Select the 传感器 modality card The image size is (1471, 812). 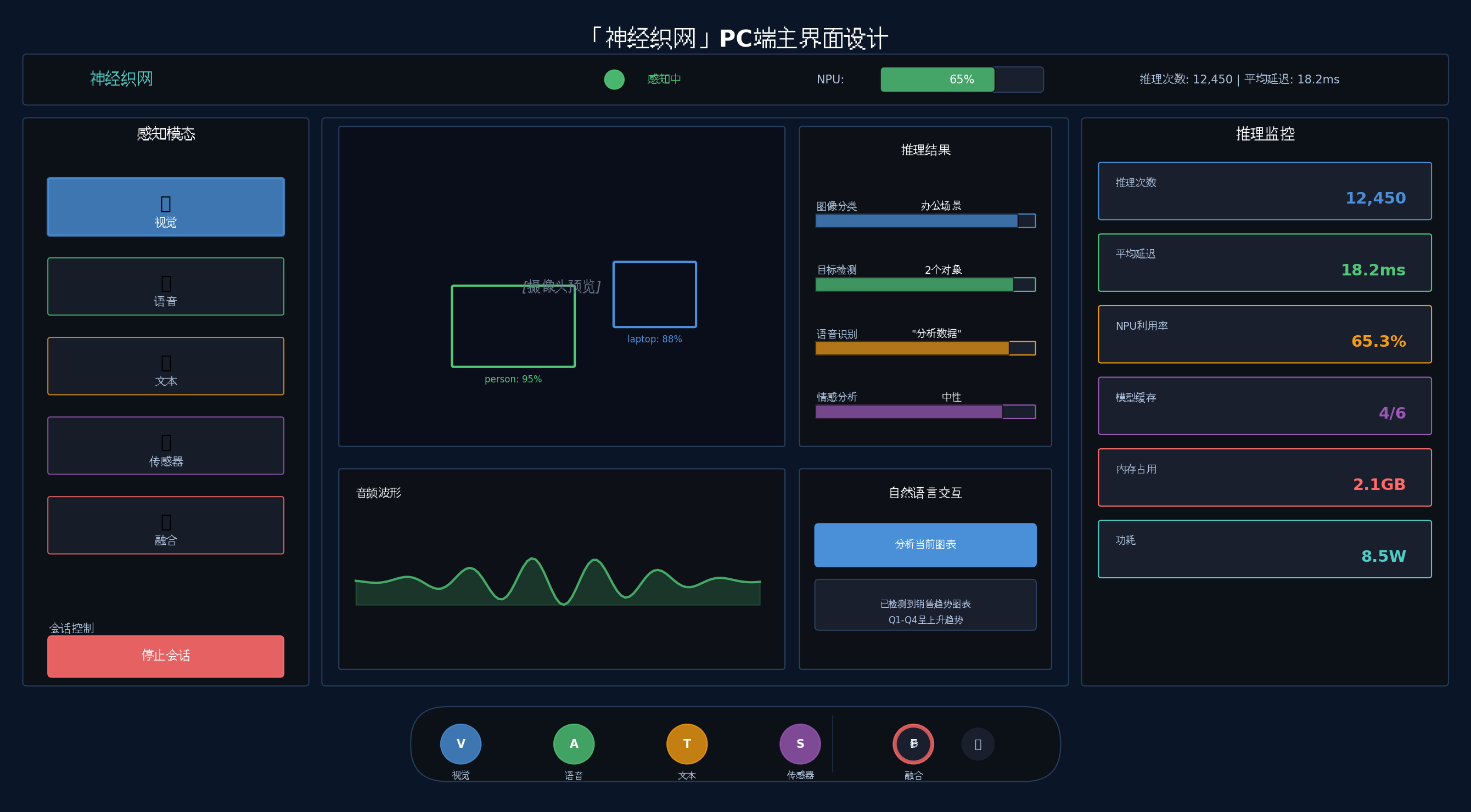166,446
